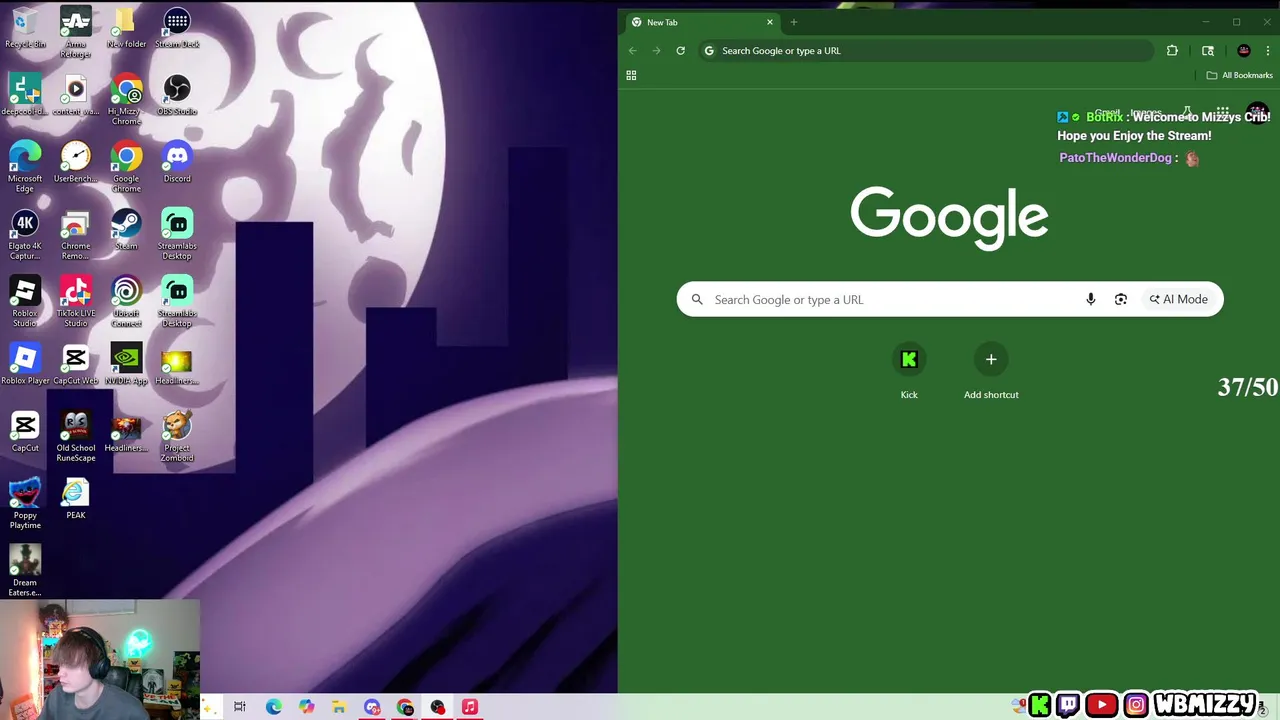Open Microsoft Edge from the taskbar
Image resolution: width=1280 pixels, height=720 pixels.
pos(273,707)
